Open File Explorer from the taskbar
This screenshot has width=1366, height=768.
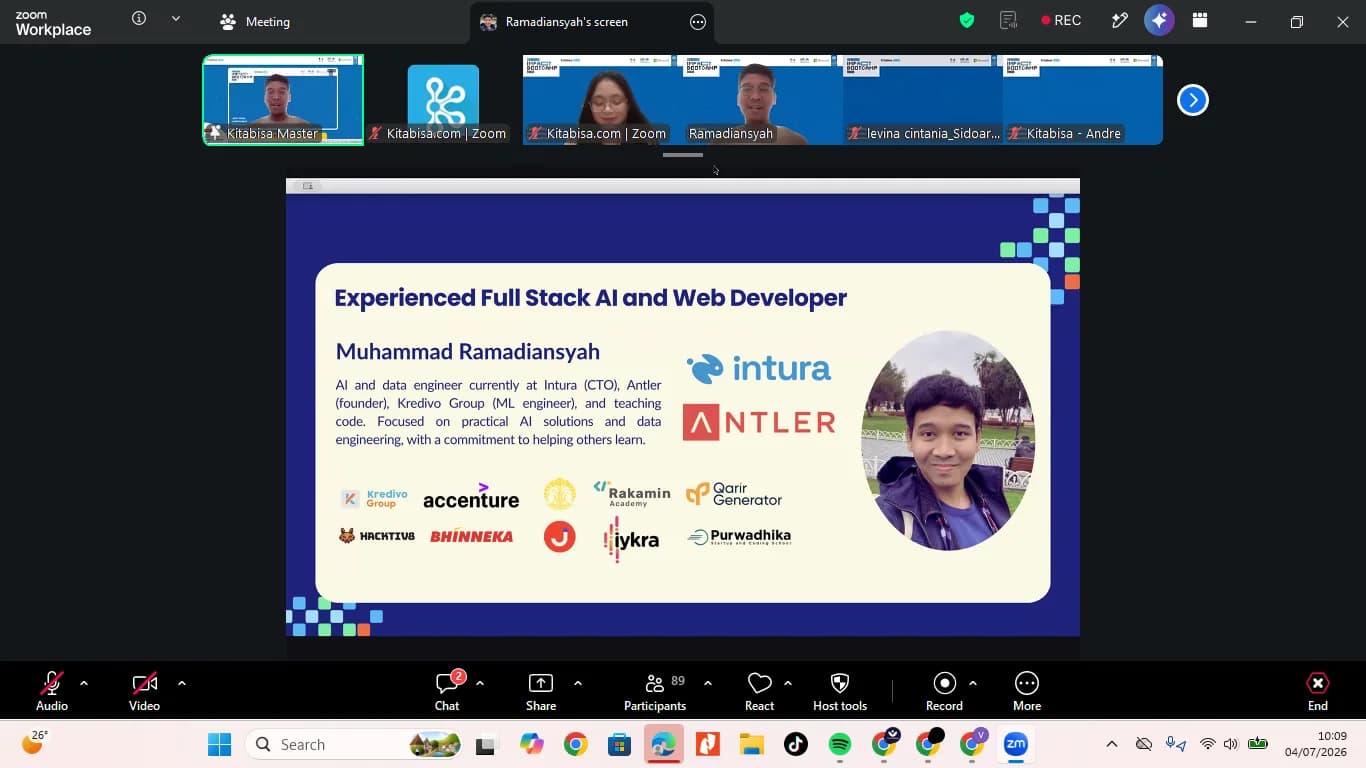(752, 744)
